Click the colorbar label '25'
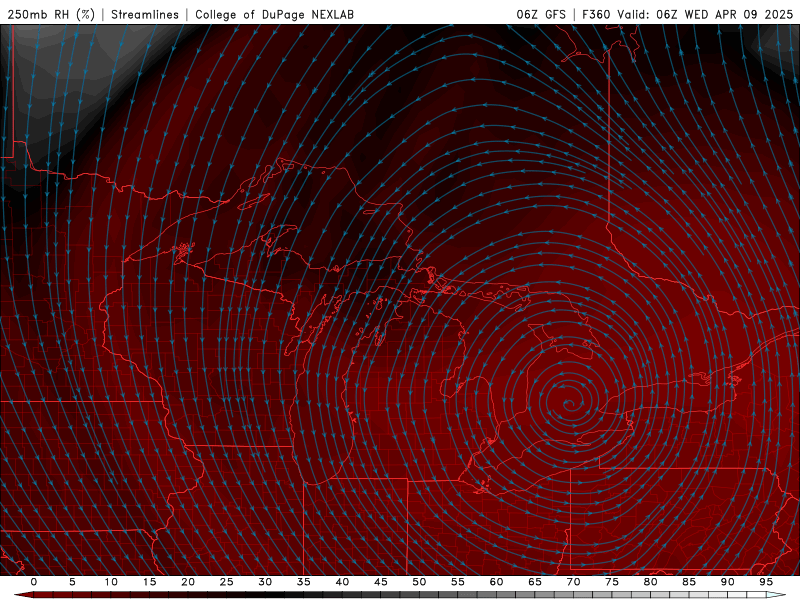The width and height of the screenshot is (800, 600). pyautogui.click(x=226, y=582)
